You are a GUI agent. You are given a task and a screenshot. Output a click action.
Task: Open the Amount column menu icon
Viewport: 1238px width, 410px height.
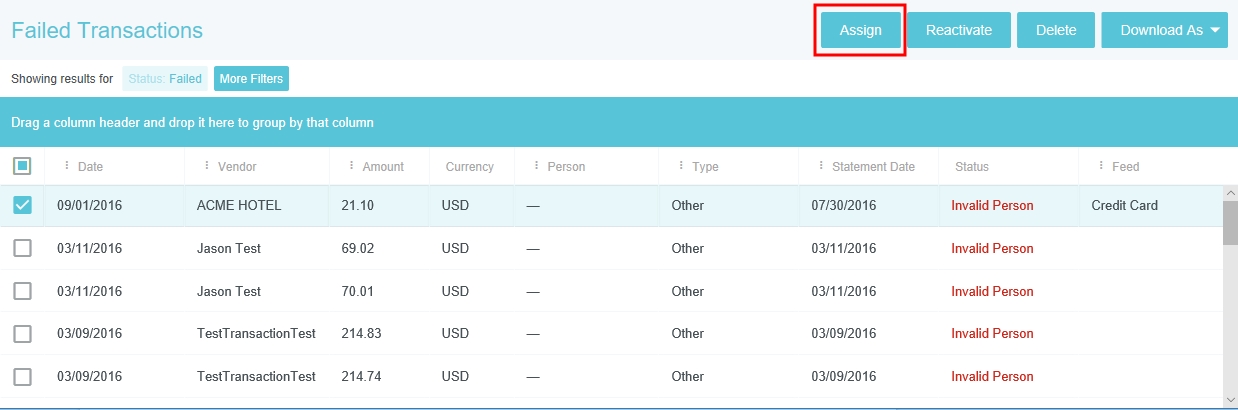tap(351, 166)
